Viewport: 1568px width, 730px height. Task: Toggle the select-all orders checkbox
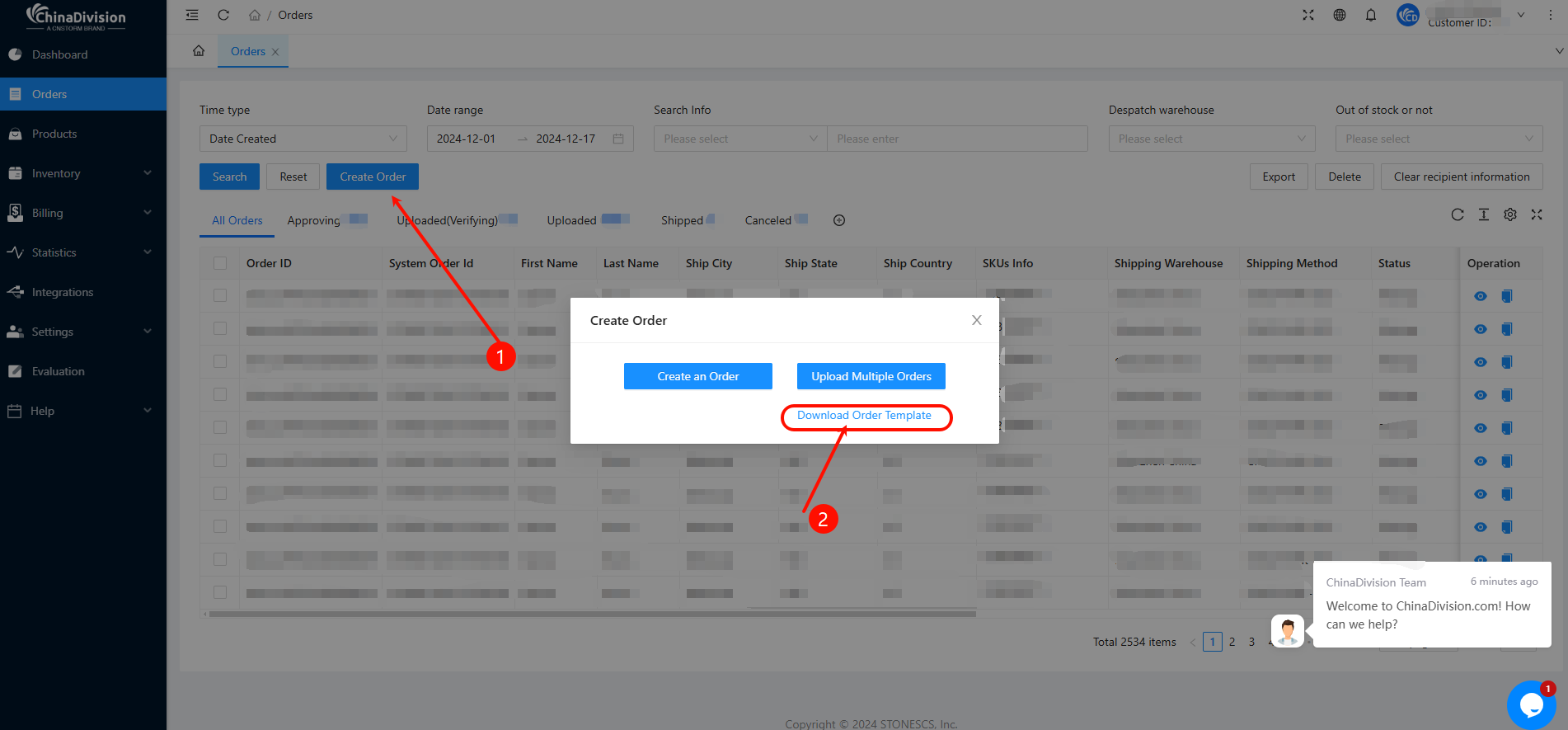pos(220,263)
